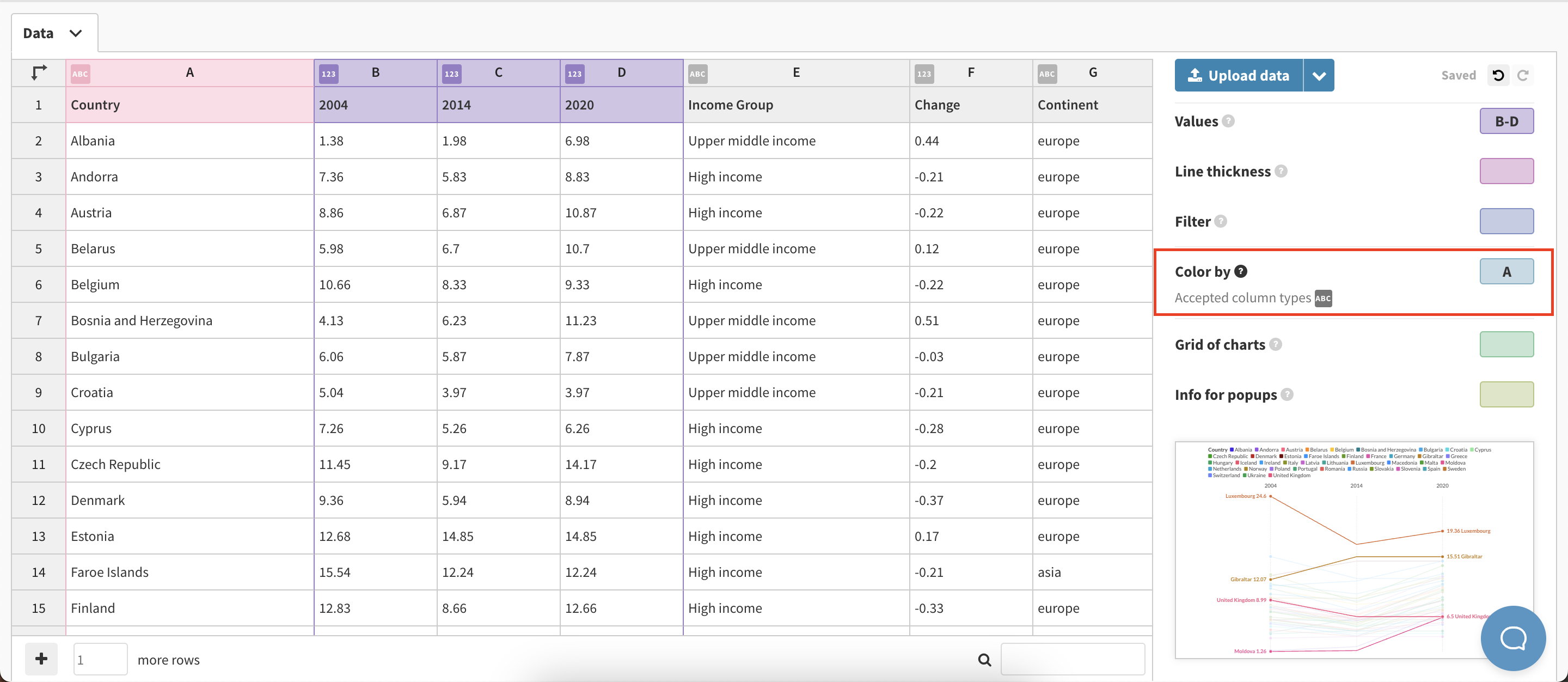Select row 14 number header
The height and width of the screenshot is (682, 1568).
coord(38,572)
